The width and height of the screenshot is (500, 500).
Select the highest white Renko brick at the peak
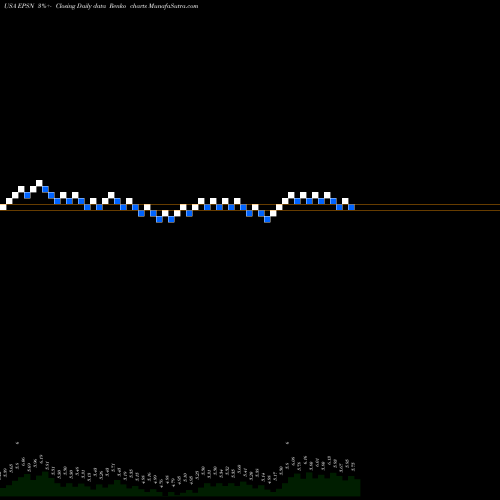pyautogui.click(x=39, y=183)
